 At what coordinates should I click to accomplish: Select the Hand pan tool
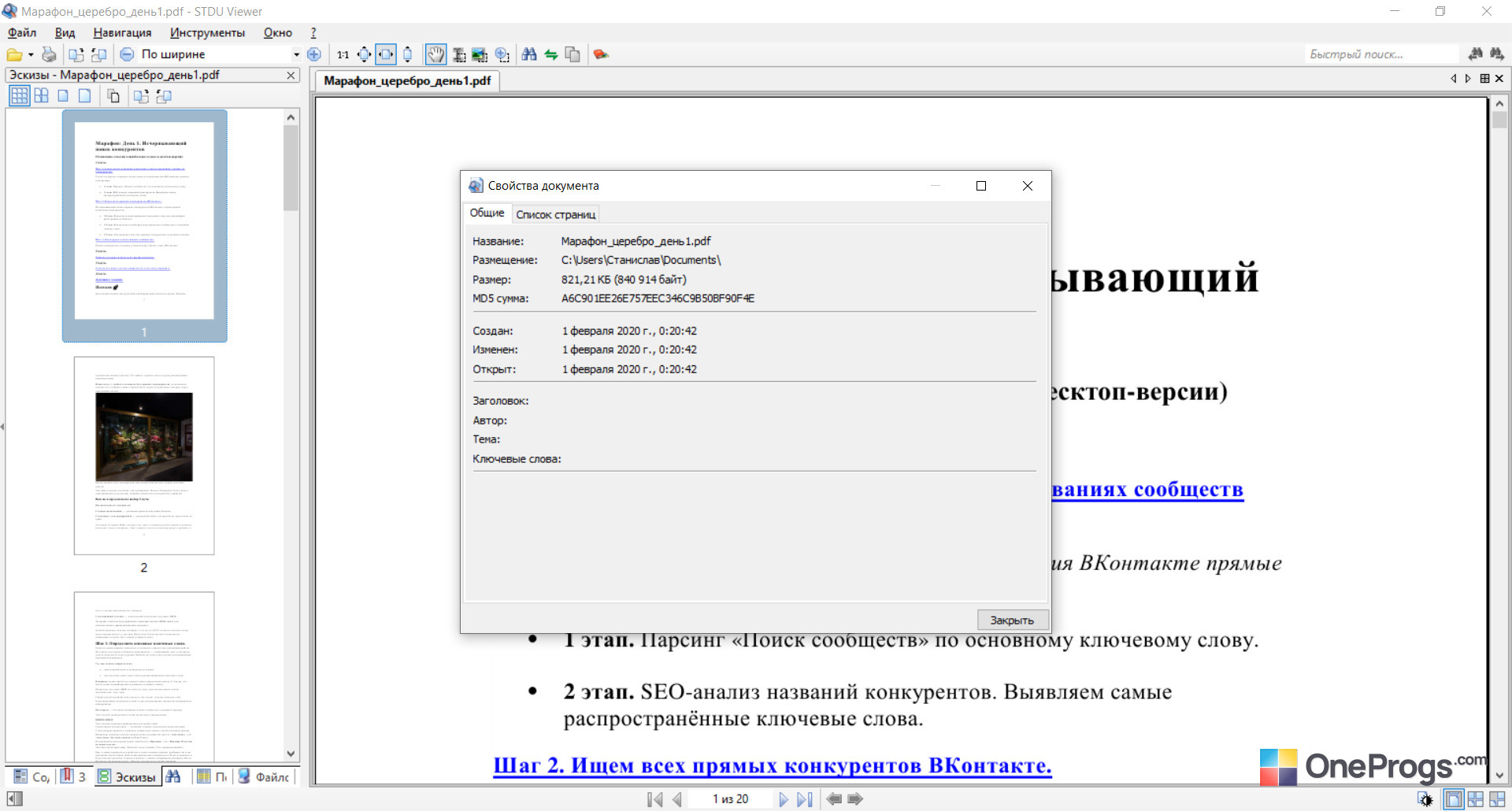[x=435, y=54]
